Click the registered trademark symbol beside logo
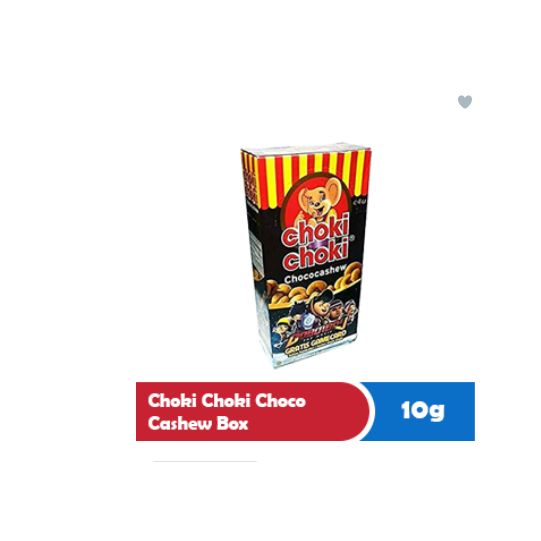Screen dimensions: 541x541 tap(352, 238)
